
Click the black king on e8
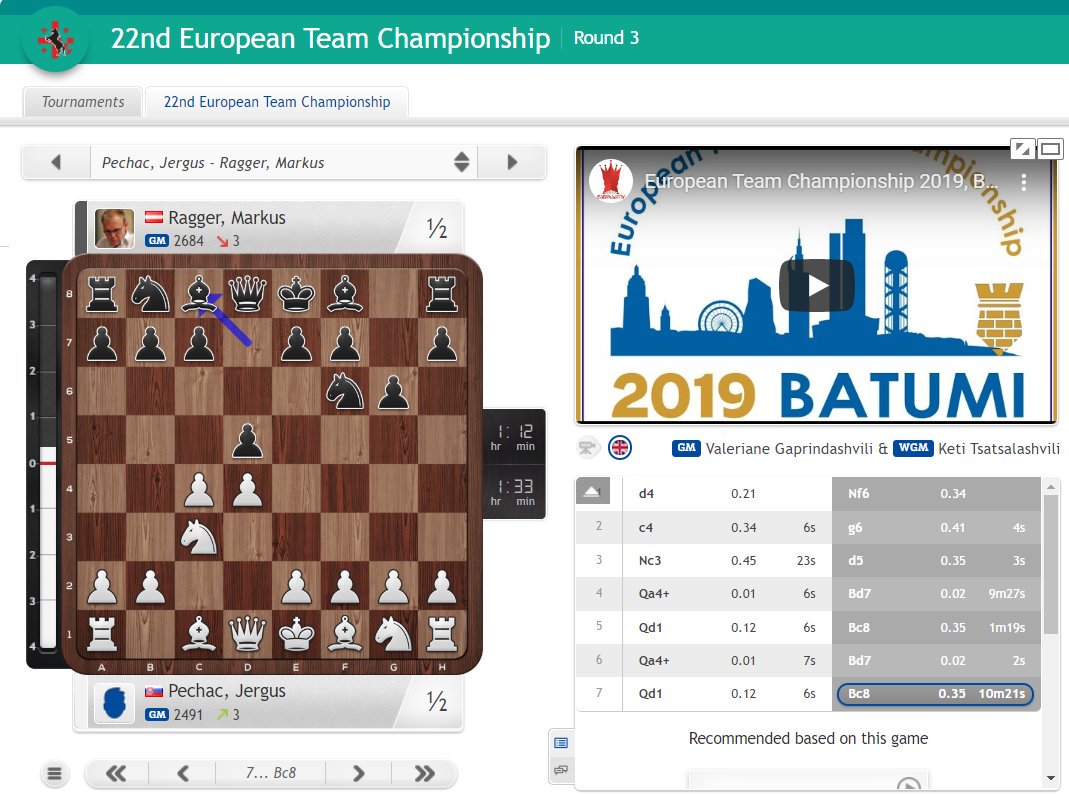(x=297, y=294)
